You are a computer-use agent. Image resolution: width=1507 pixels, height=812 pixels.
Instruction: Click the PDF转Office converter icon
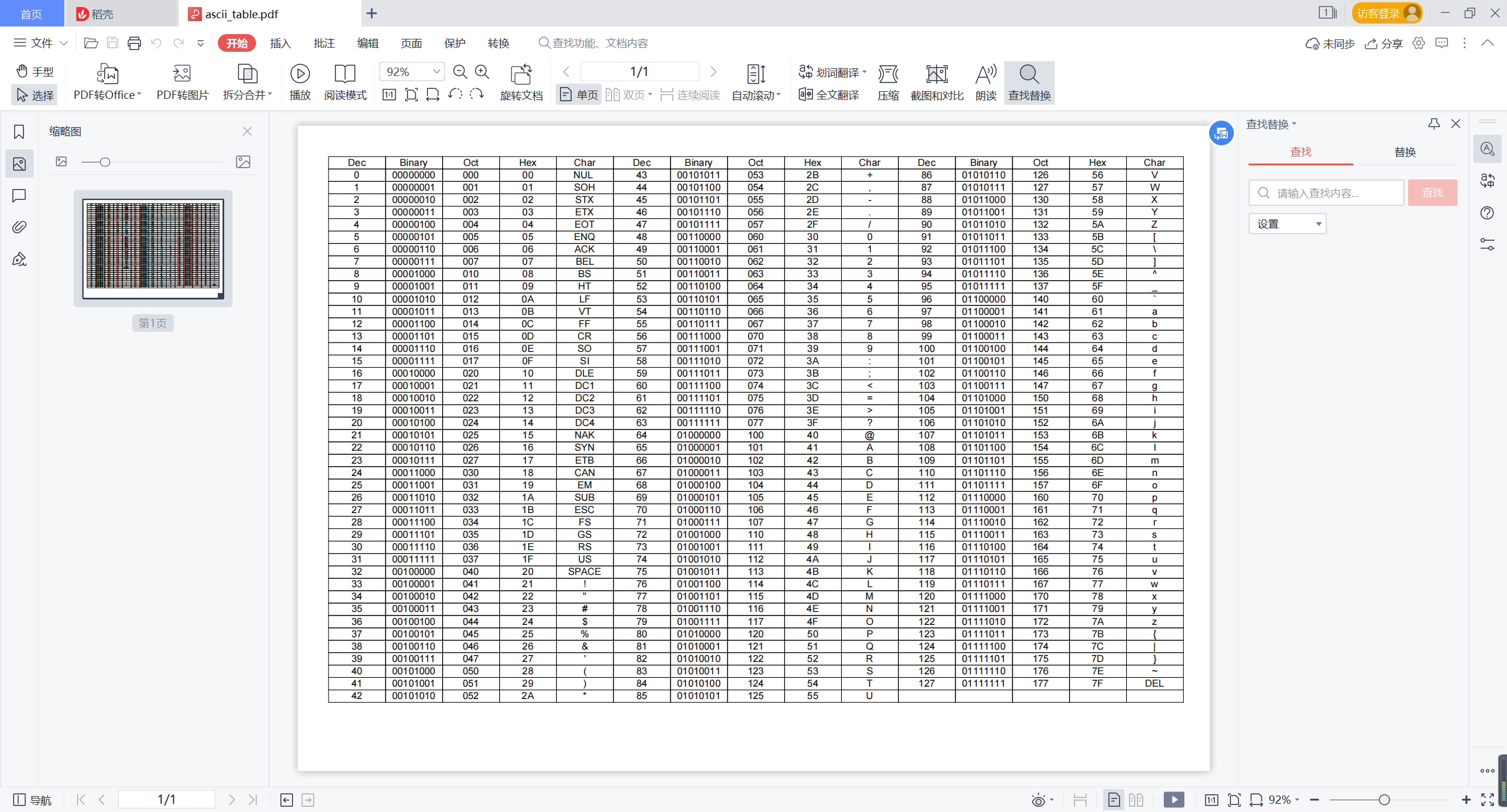[x=107, y=74]
